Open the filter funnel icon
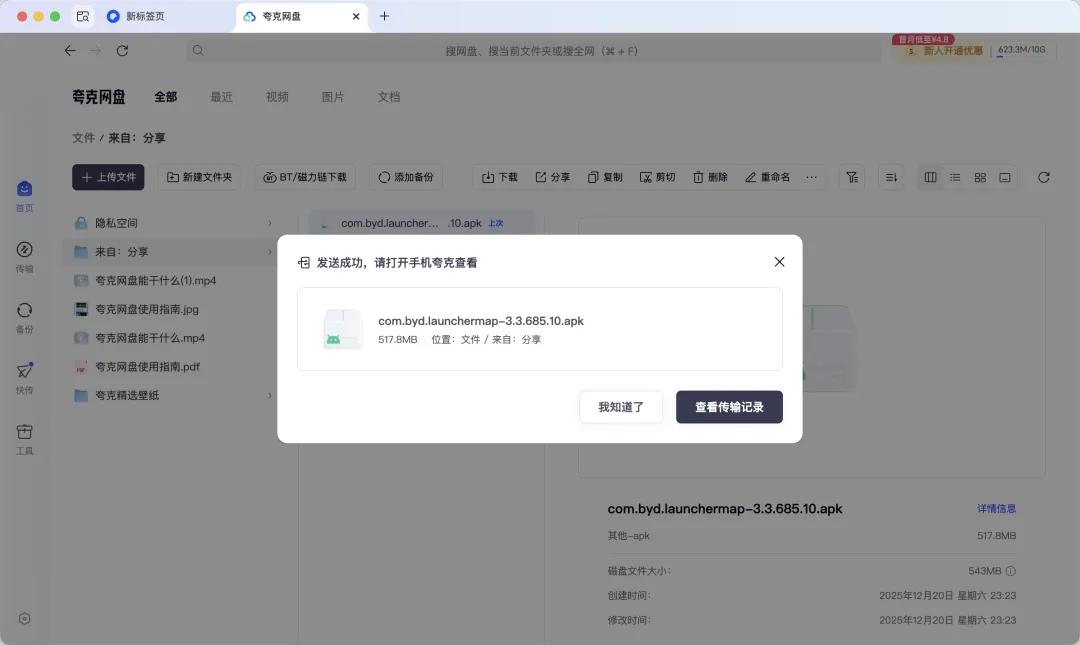The image size is (1080, 645). [x=852, y=177]
